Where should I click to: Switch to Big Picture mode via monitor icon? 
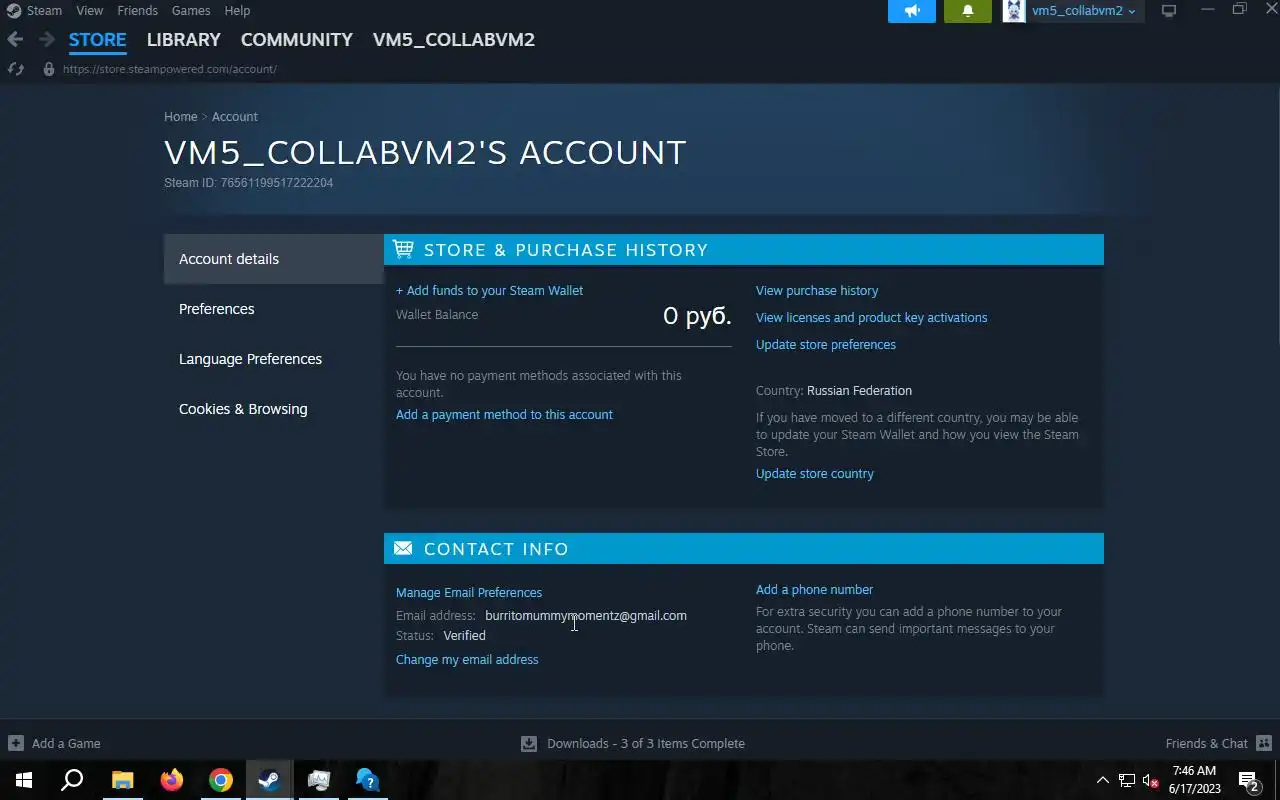pyautogui.click(x=1168, y=11)
